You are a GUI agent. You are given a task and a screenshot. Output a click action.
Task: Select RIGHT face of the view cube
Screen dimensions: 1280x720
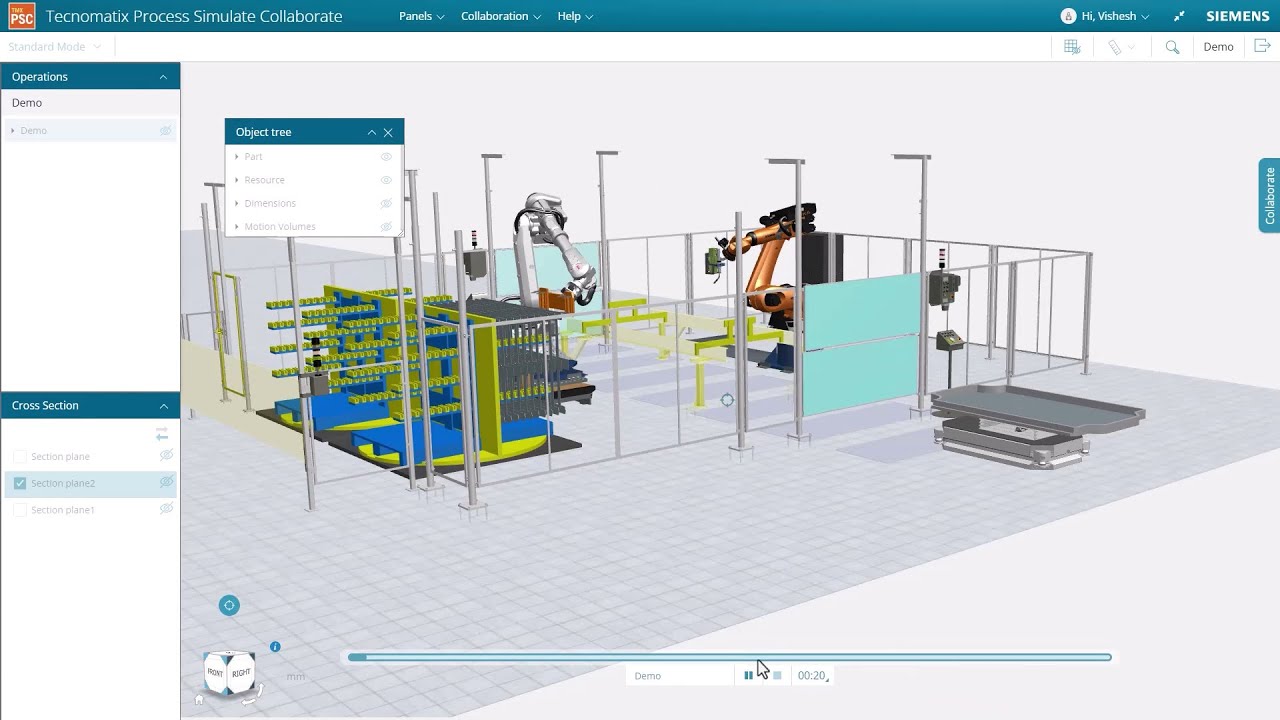(x=241, y=673)
